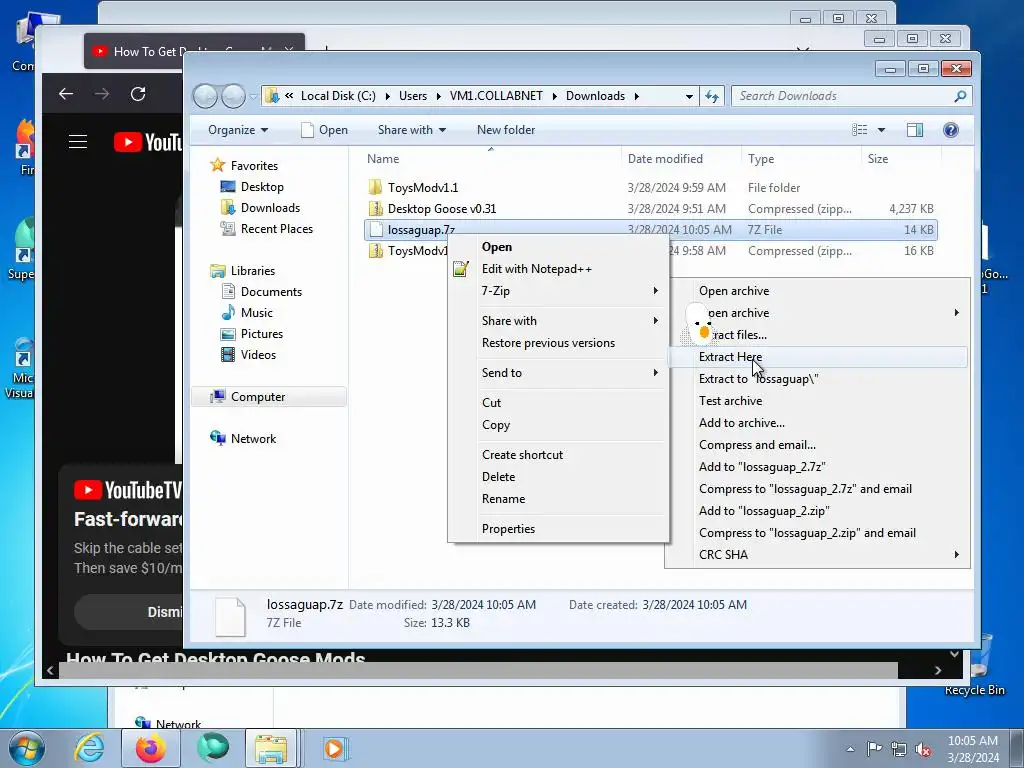Choose Extract Here in 7-Zip submenu
1024x768 pixels.
click(x=816, y=357)
